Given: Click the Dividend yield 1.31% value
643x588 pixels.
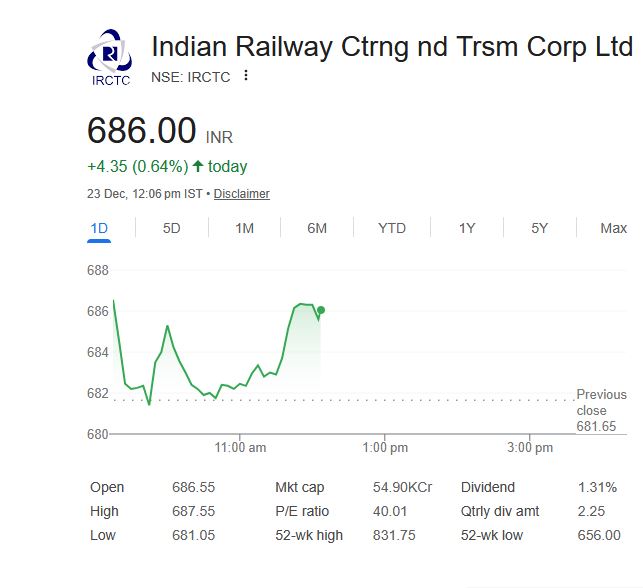Looking at the screenshot, I should click(x=597, y=487).
